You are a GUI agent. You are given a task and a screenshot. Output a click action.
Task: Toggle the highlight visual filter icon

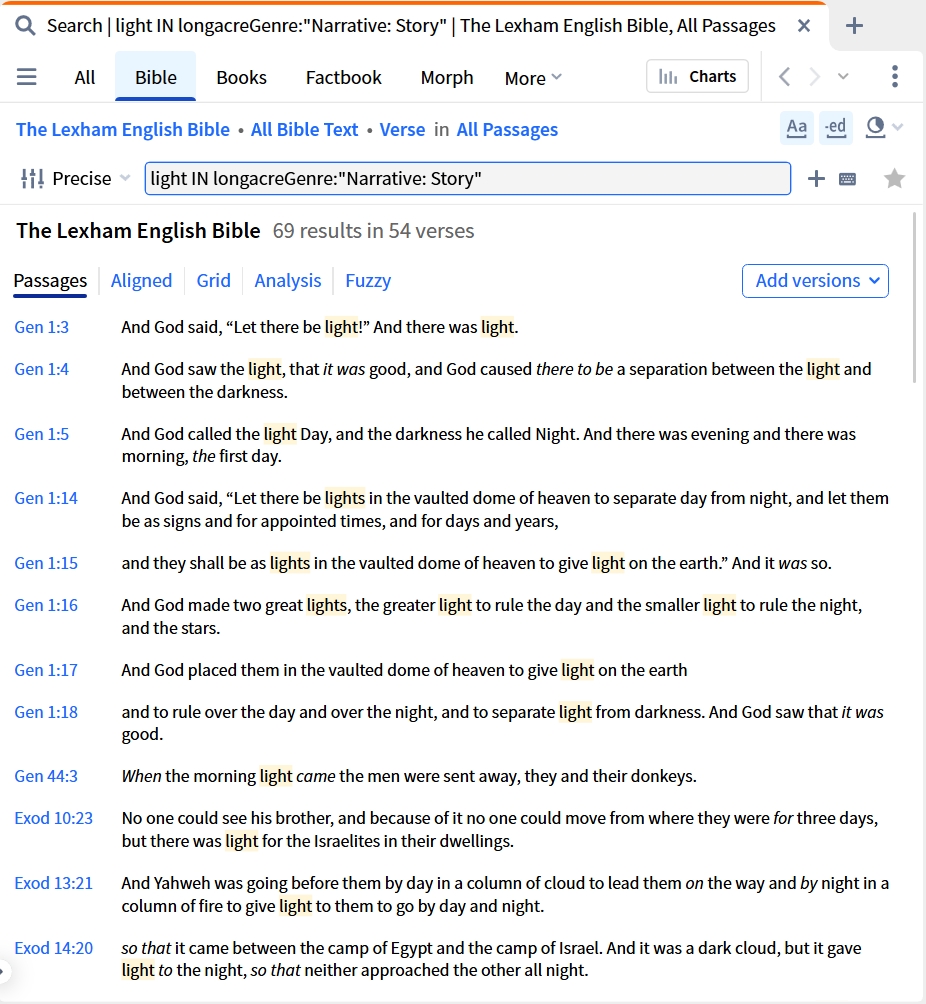click(x=875, y=127)
